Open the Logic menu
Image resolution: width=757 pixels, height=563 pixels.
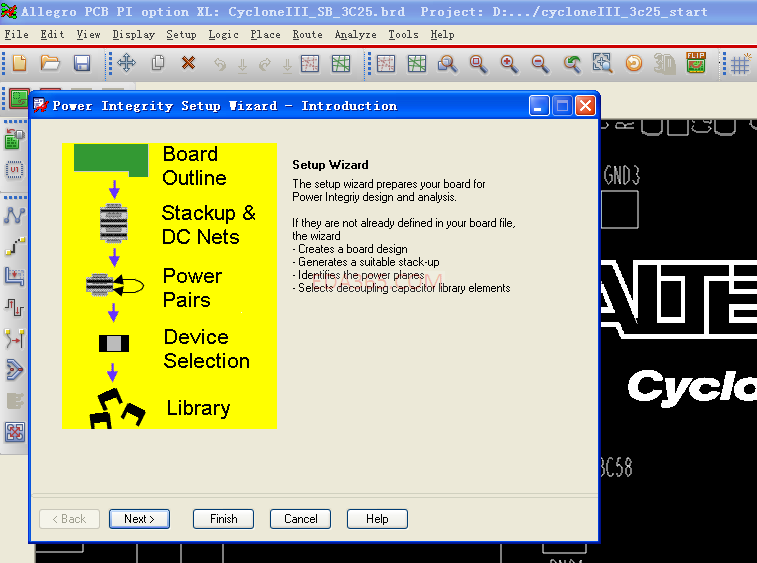[223, 35]
